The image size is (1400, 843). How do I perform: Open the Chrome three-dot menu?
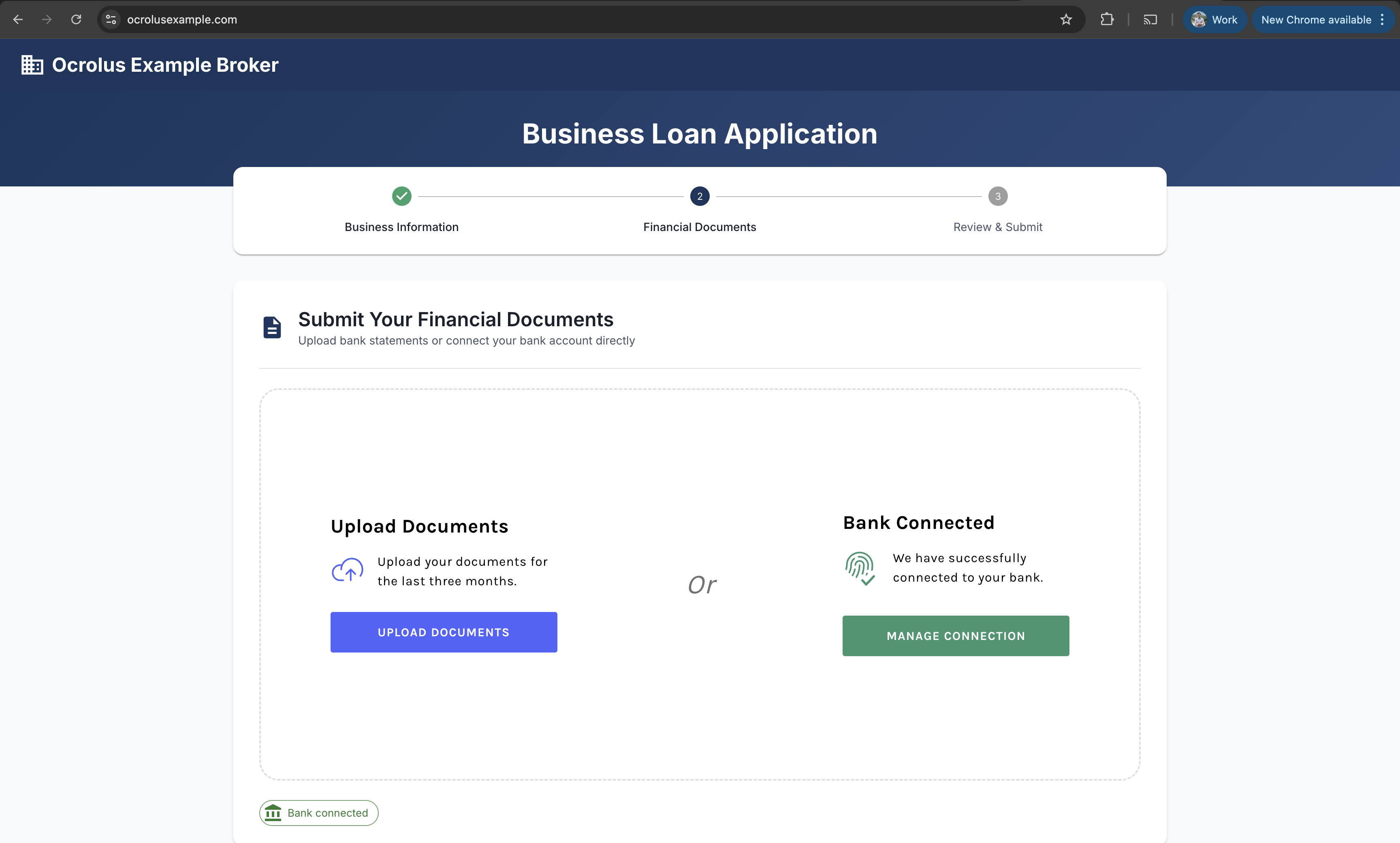1383,19
